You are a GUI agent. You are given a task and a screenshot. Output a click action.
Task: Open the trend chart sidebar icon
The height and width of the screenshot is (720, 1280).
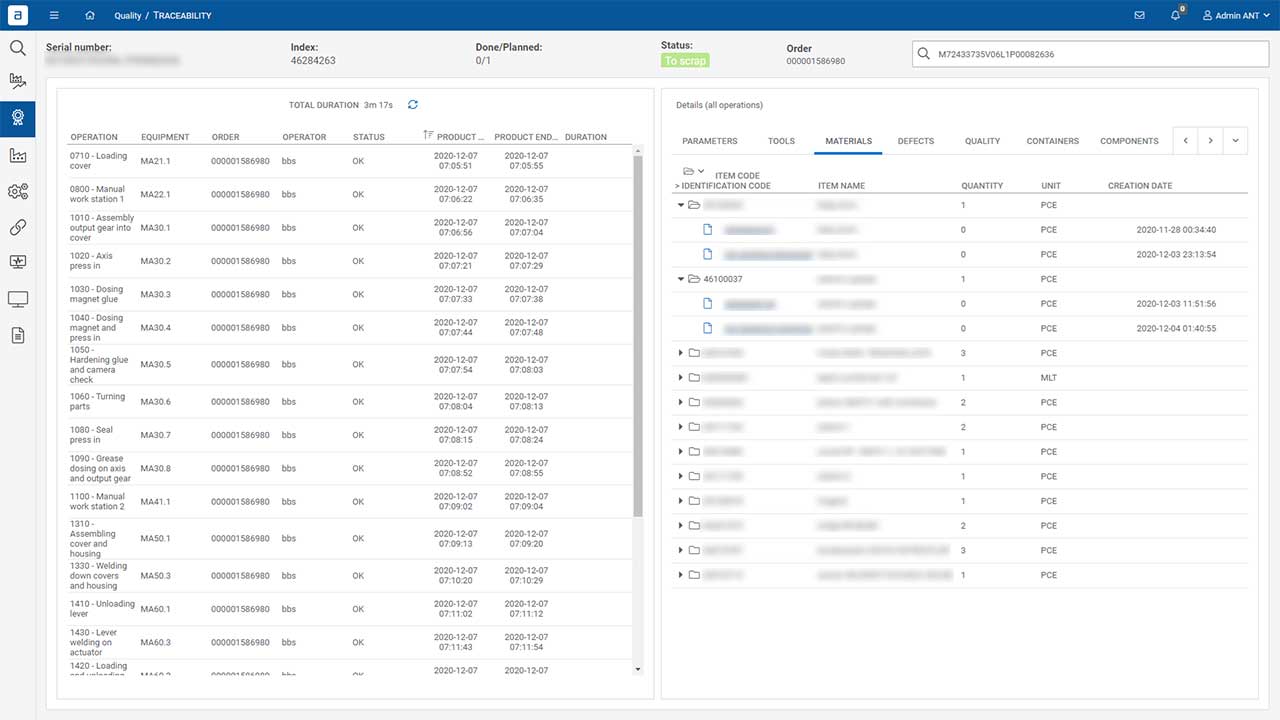pyautogui.click(x=17, y=82)
